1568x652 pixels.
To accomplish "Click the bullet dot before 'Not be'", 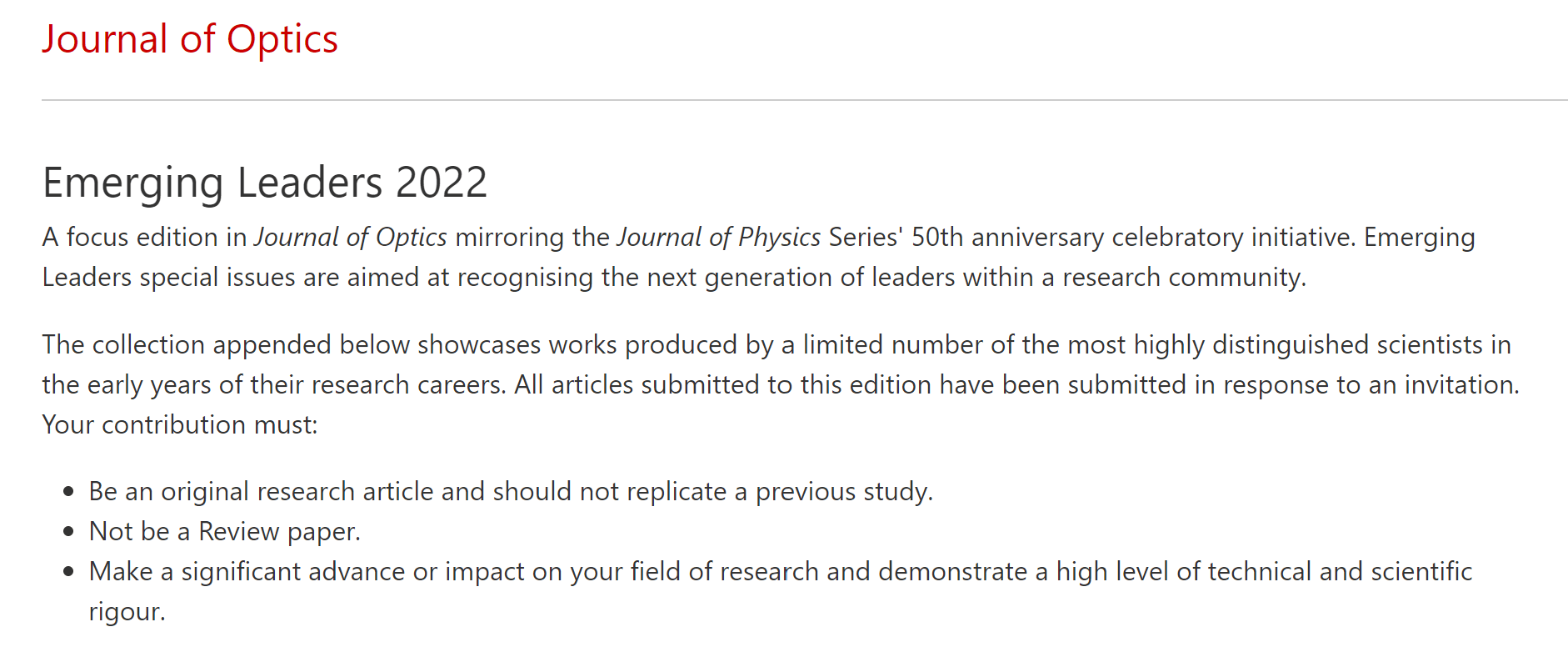I will click(x=69, y=531).
